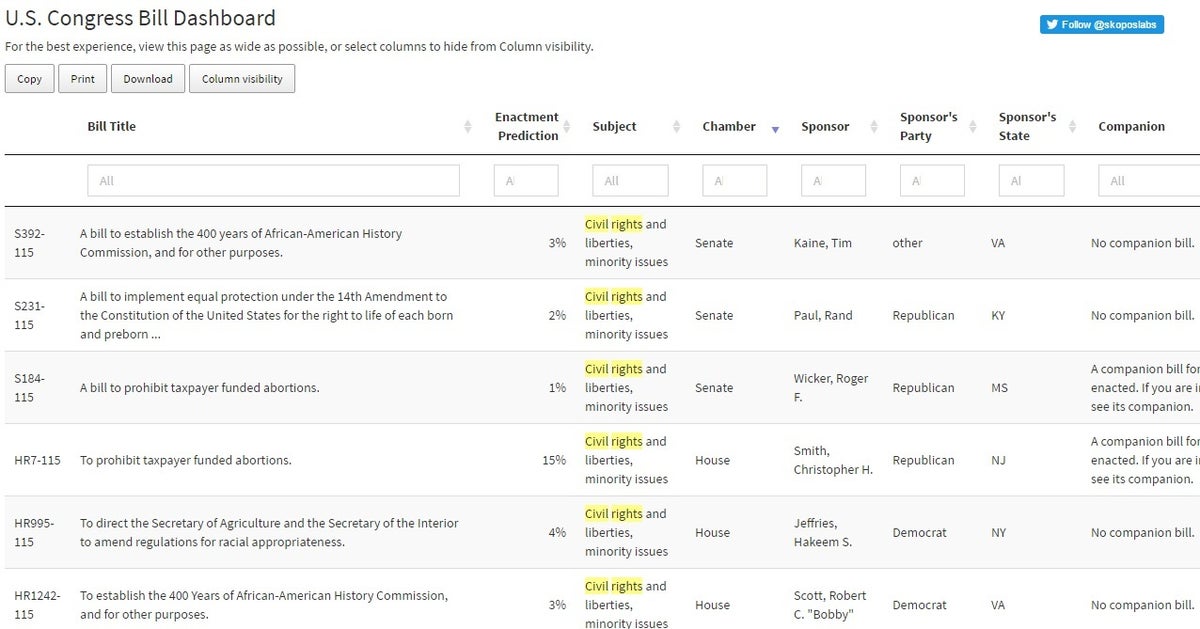This screenshot has width=1200, height=629.
Task: Select bill ID HR1242-115
Action: pos(37,605)
